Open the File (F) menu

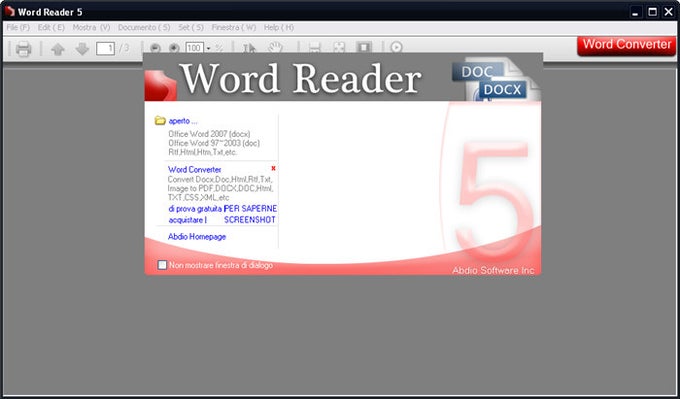point(18,27)
